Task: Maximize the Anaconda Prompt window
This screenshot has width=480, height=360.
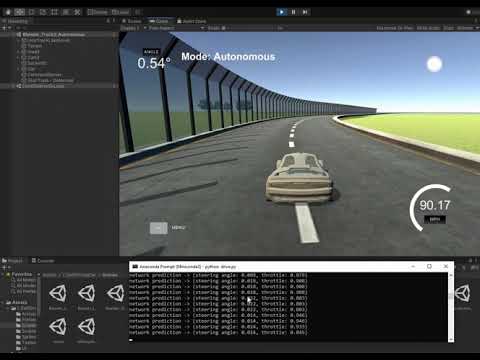Action: point(429,266)
